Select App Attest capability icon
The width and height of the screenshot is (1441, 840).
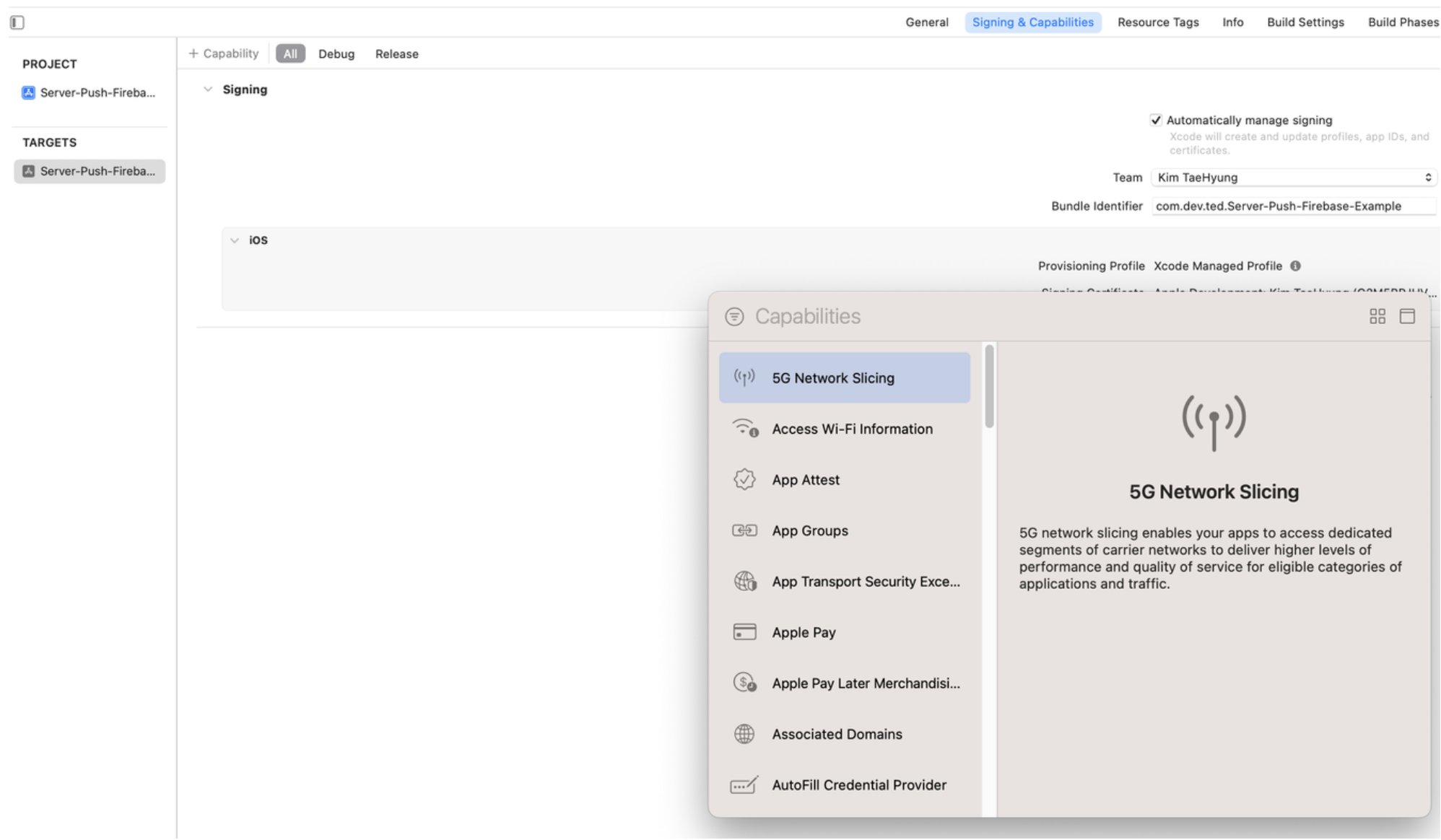click(744, 479)
